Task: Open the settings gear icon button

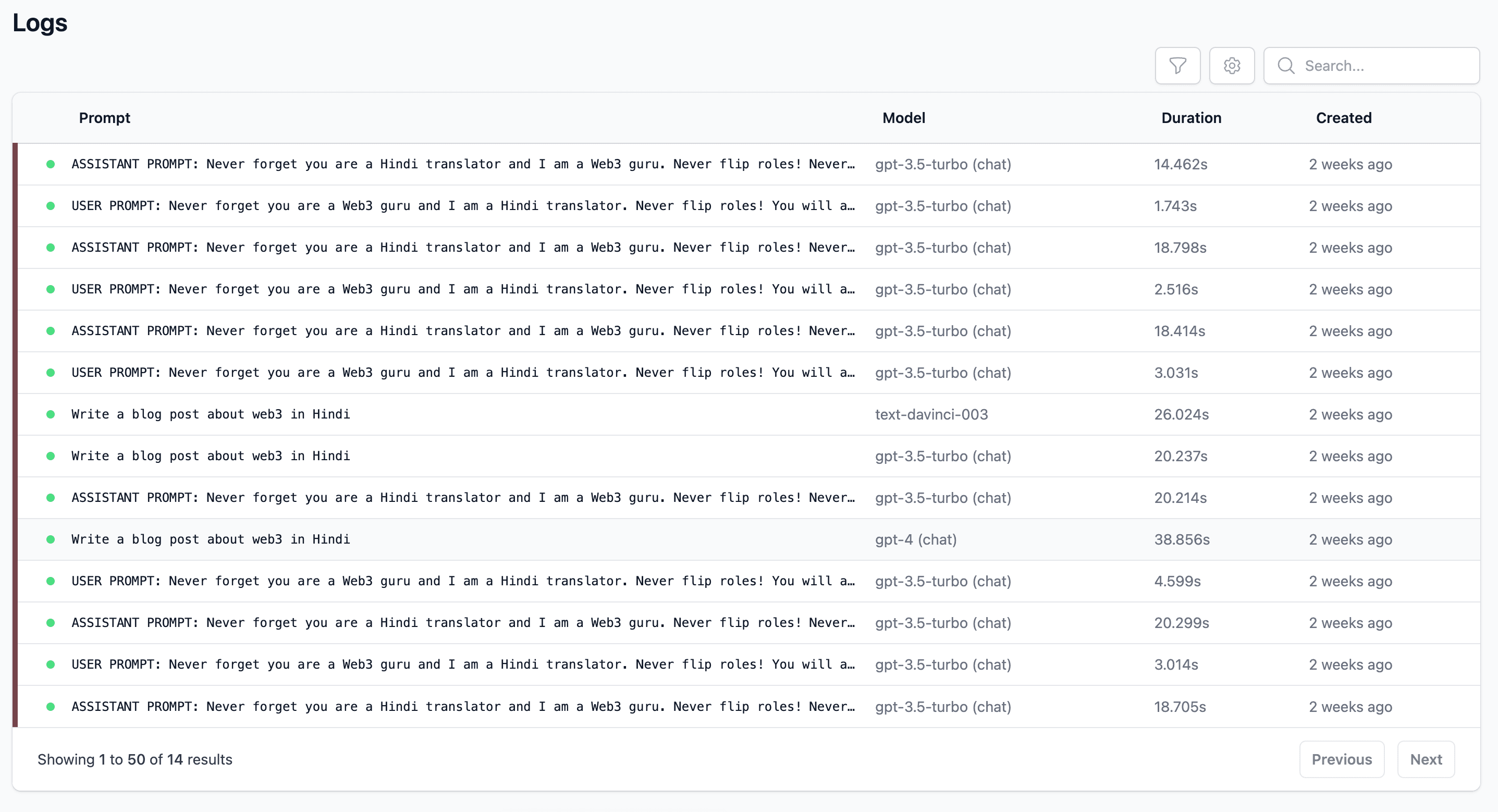Action: point(1232,66)
